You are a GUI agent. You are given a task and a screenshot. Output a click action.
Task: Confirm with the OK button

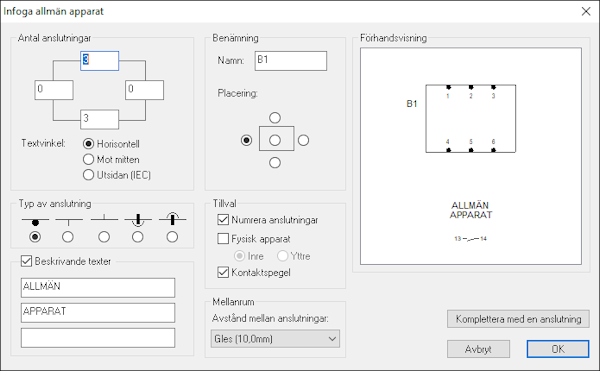click(x=558, y=349)
